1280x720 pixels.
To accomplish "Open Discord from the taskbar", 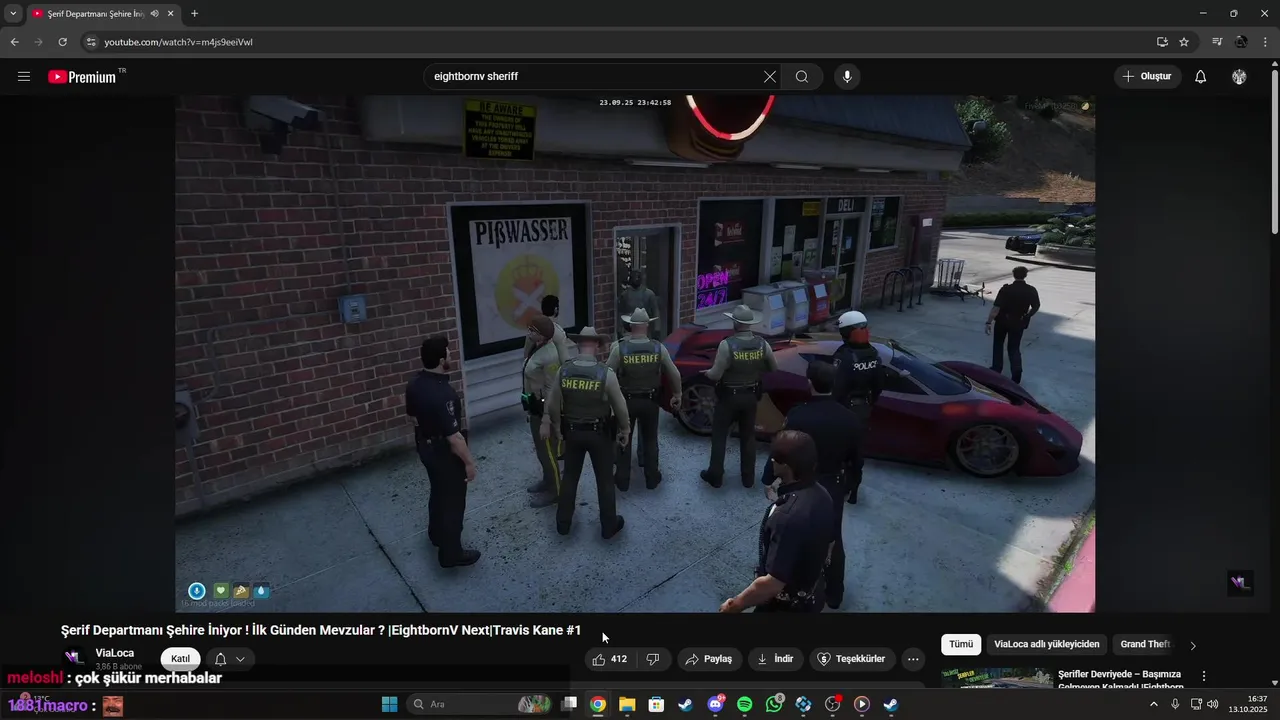I will point(715,704).
